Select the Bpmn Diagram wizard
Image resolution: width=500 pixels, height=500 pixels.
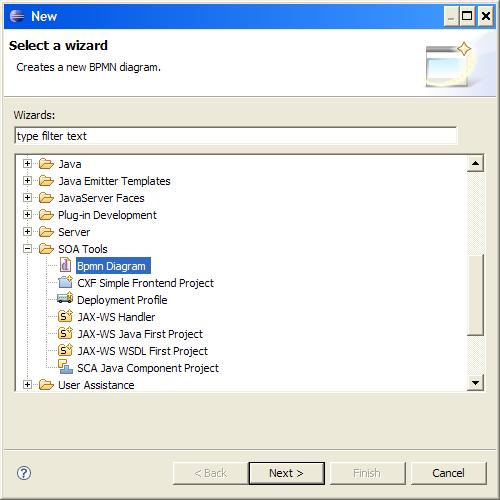click(112, 266)
